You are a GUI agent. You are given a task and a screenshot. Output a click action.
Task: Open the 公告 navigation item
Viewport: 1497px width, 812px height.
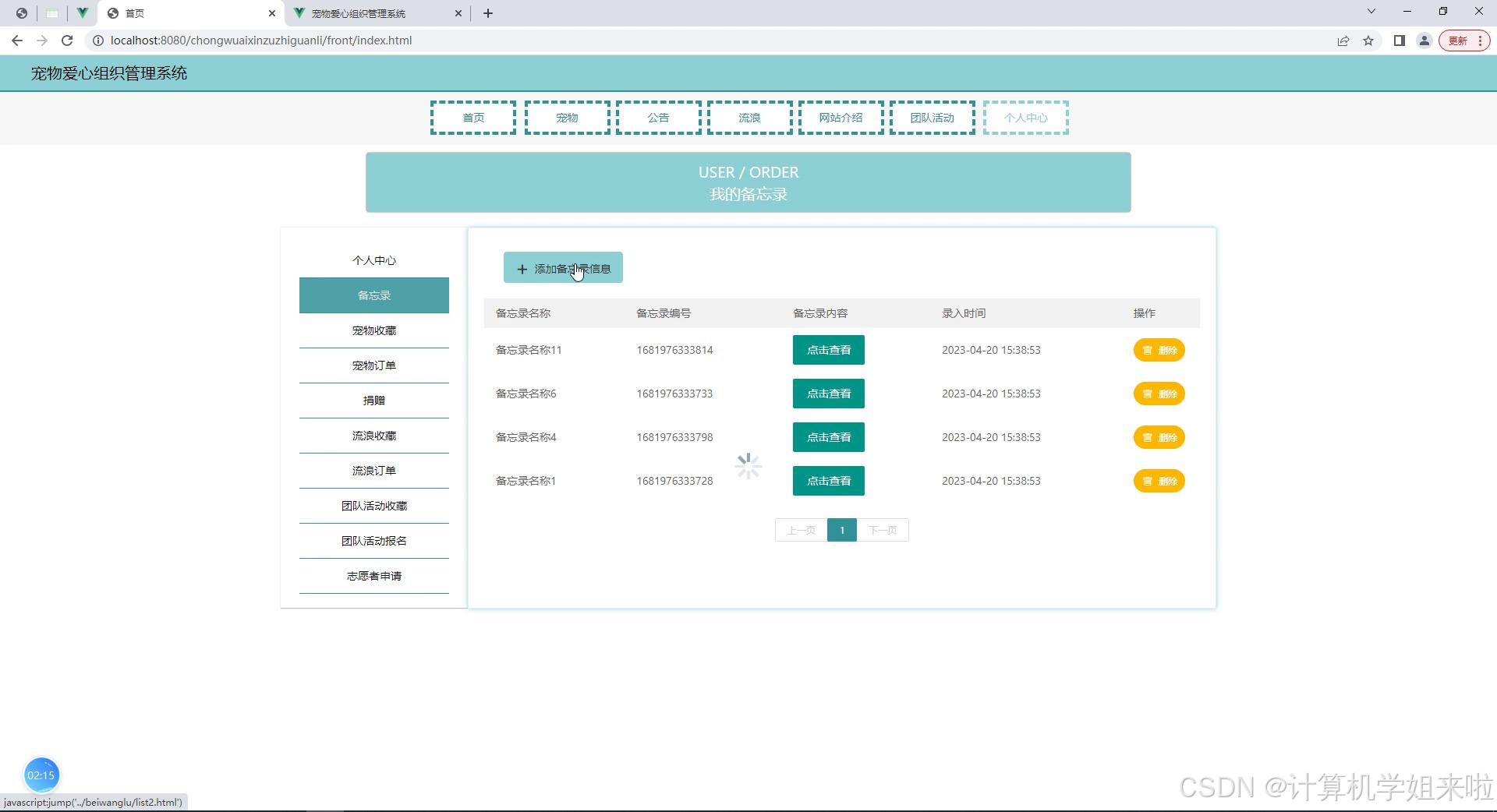(658, 118)
